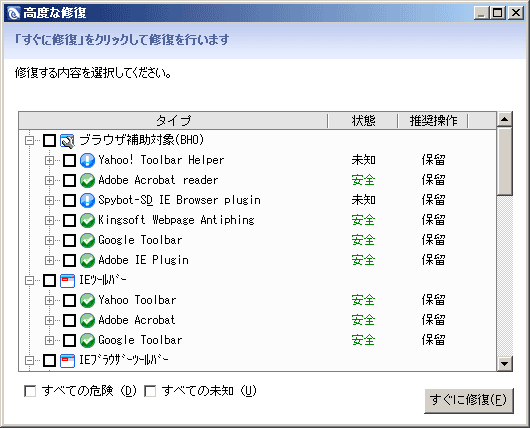530x428 pixels.
Task: Click the window icon beside IEツールバー
Action: [67, 281]
